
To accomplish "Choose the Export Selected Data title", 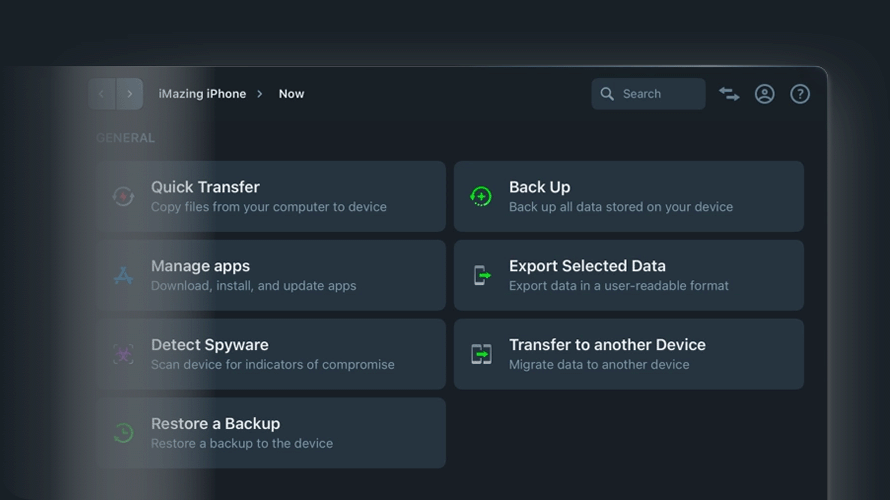I will (587, 266).
